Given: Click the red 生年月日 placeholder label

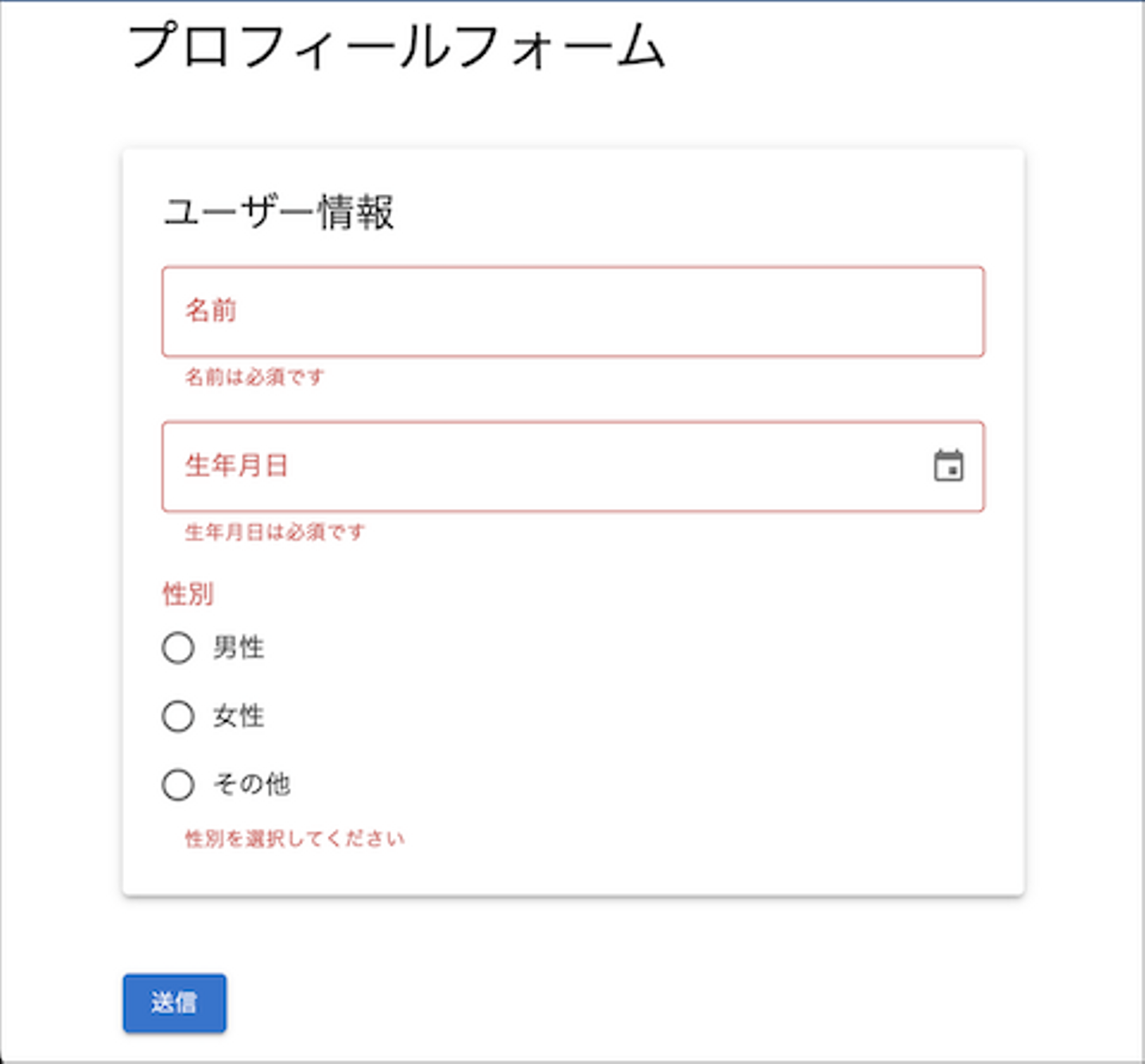Looking at the screenshot, I should pos(236,465).
